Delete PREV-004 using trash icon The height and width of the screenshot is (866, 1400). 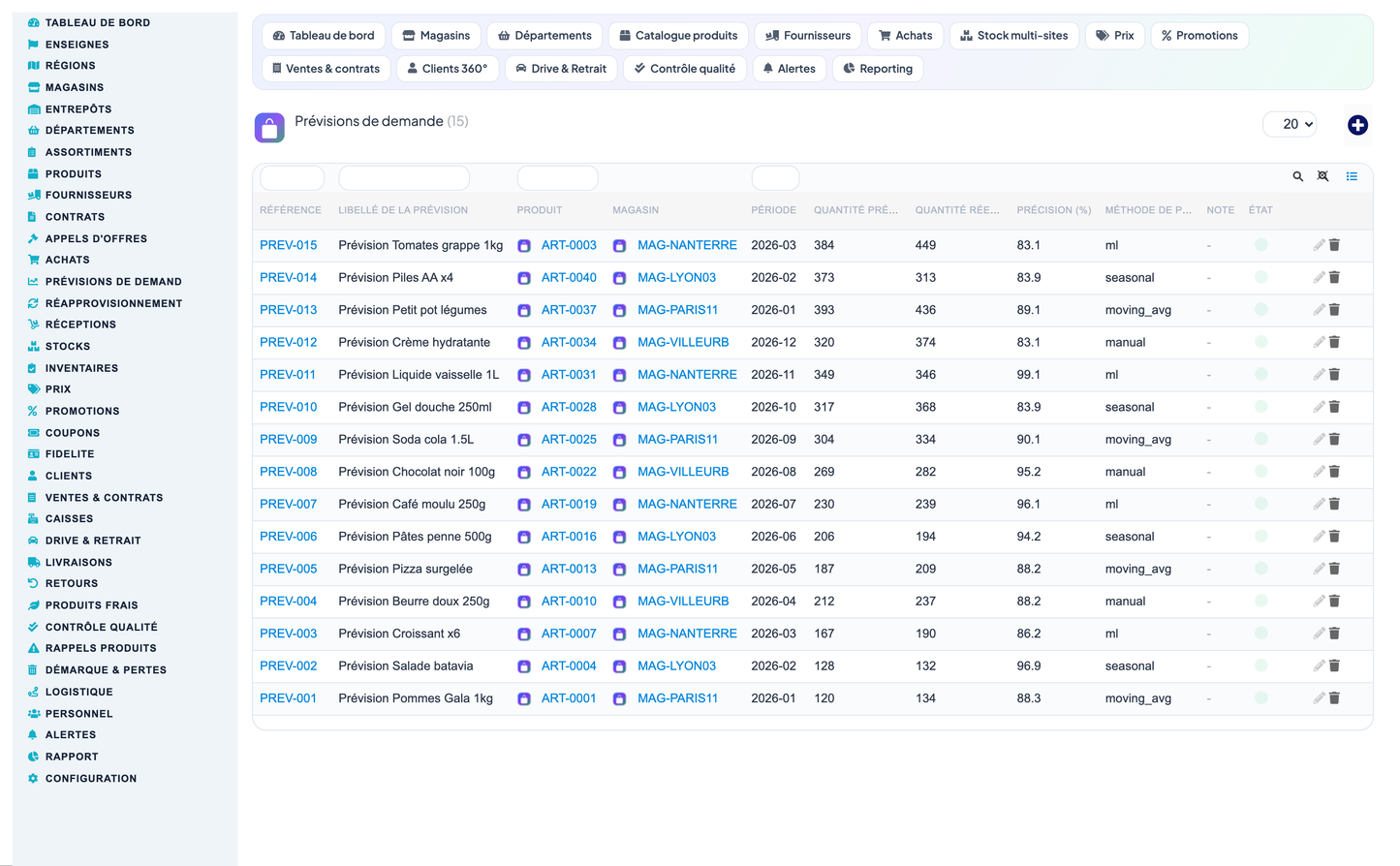(1334, 601)
